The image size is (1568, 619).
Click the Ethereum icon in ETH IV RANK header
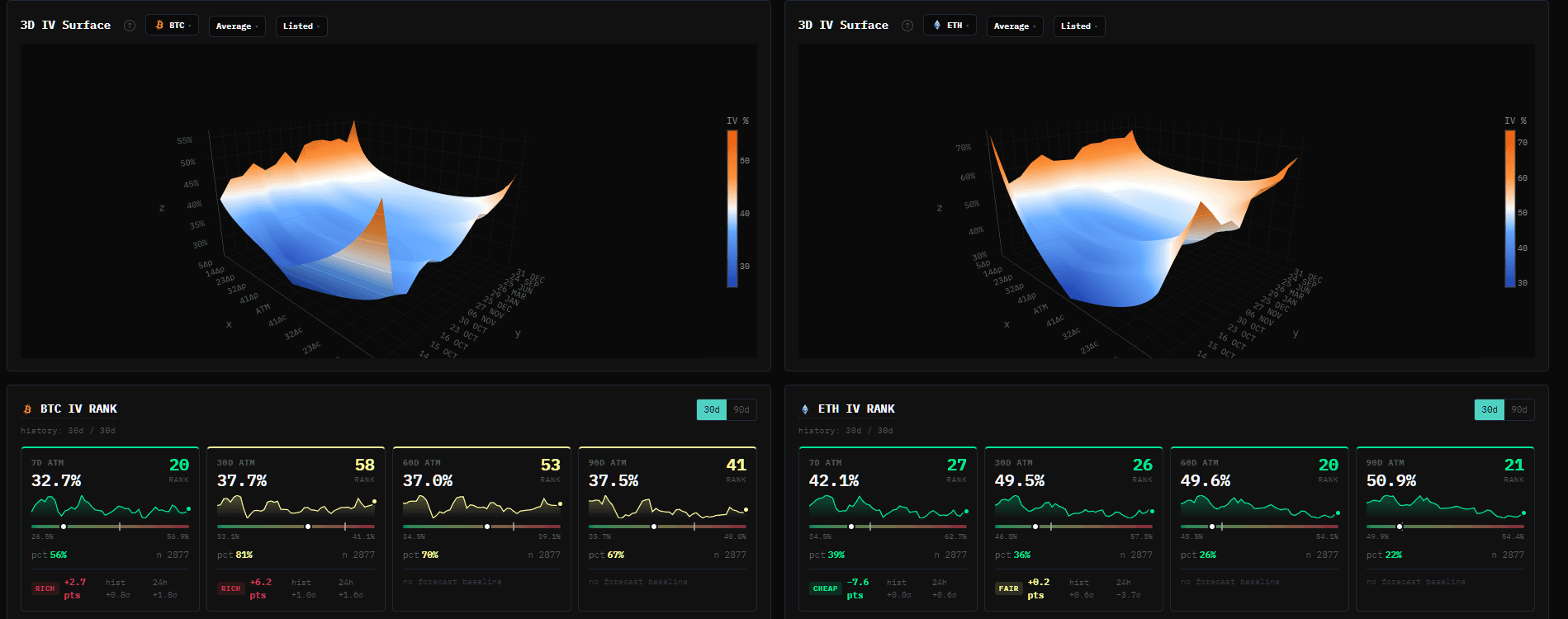pos(805,409)
